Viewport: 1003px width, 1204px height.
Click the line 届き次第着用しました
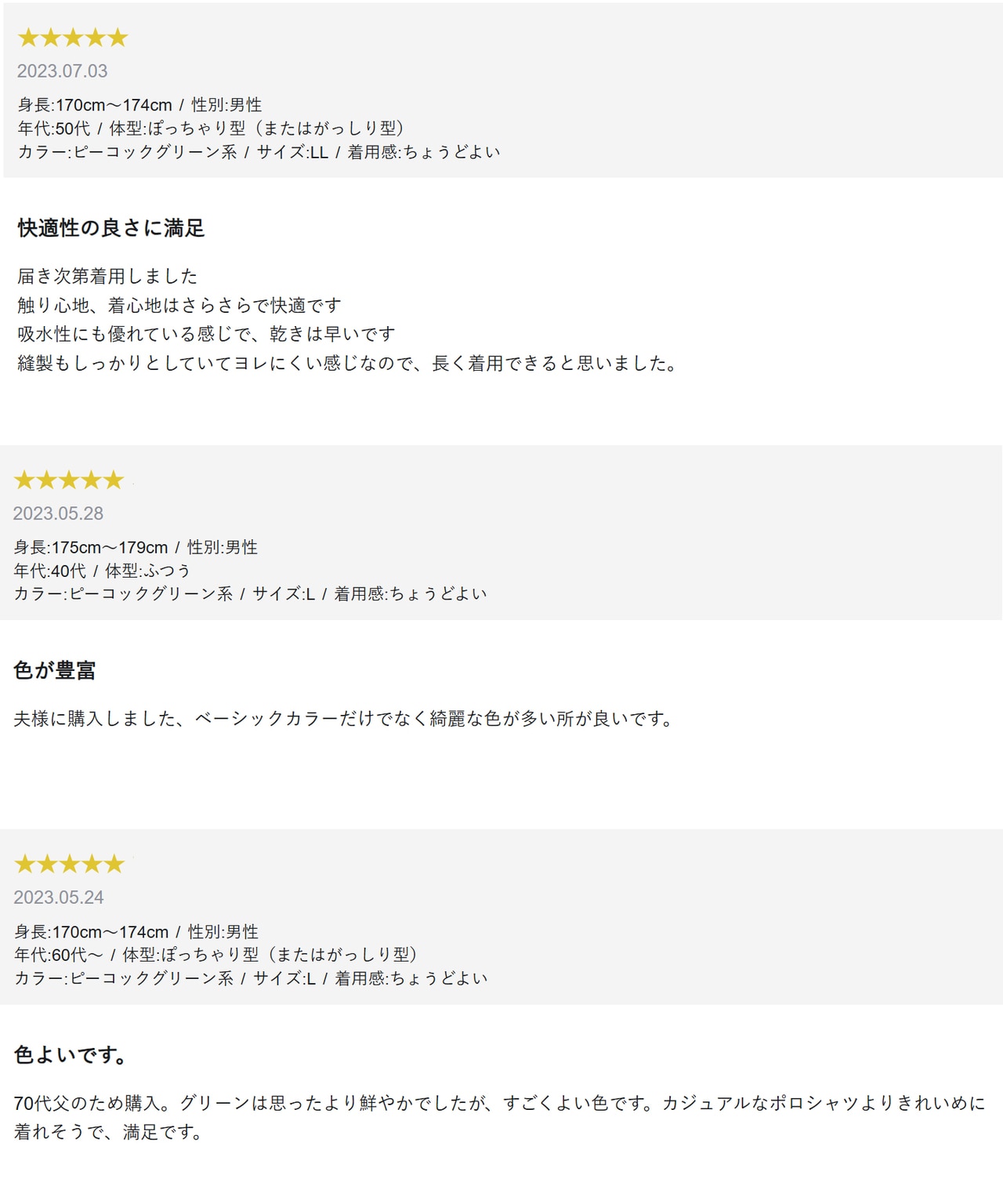107,276
